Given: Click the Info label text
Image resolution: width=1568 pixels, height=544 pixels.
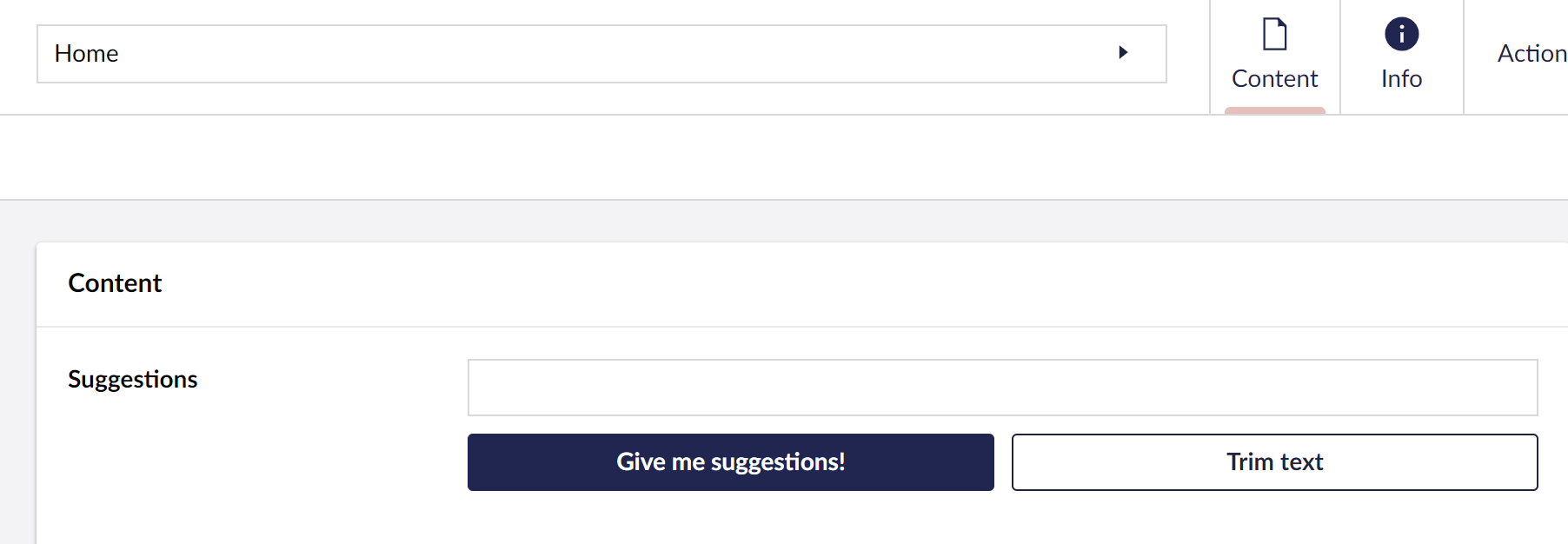Looking at the screenshot, I should (1401, 79).
